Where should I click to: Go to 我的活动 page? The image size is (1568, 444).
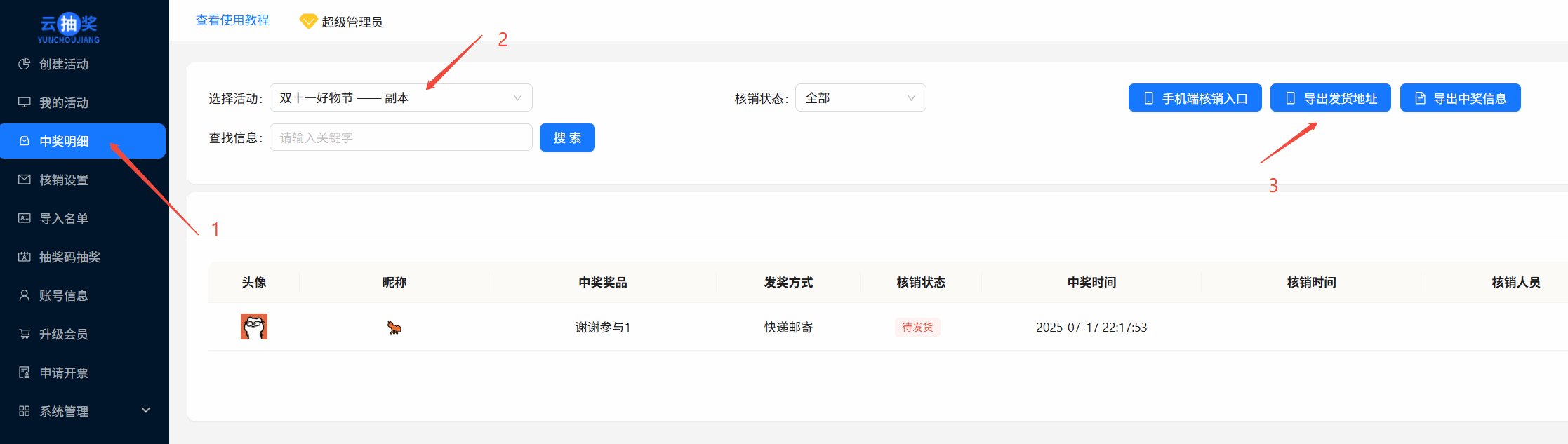pyautogui.click(x=83, y=102)
